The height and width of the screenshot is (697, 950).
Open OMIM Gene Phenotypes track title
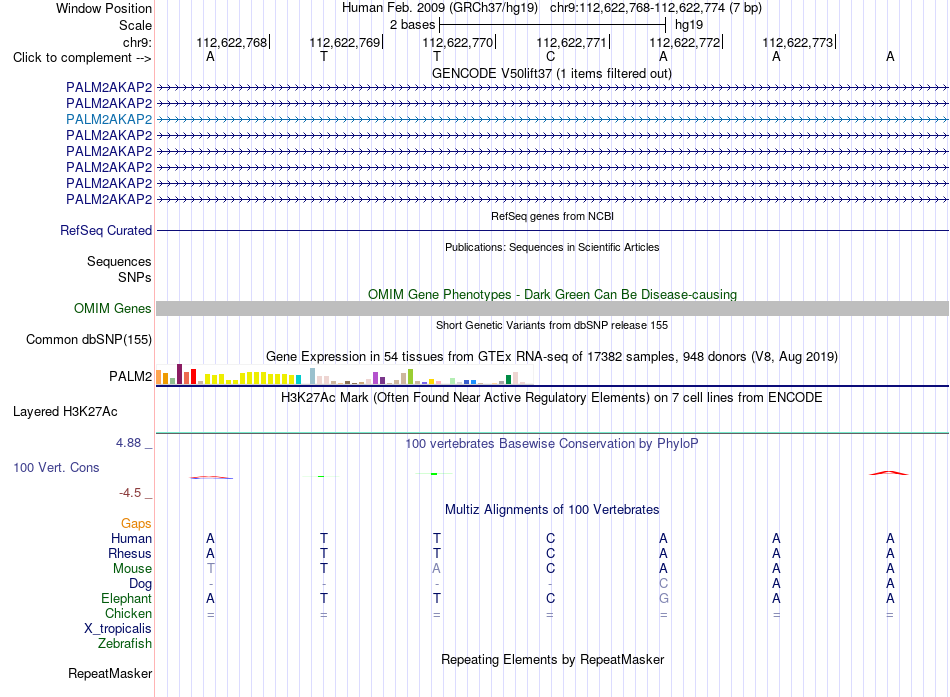tap(552, 295)
